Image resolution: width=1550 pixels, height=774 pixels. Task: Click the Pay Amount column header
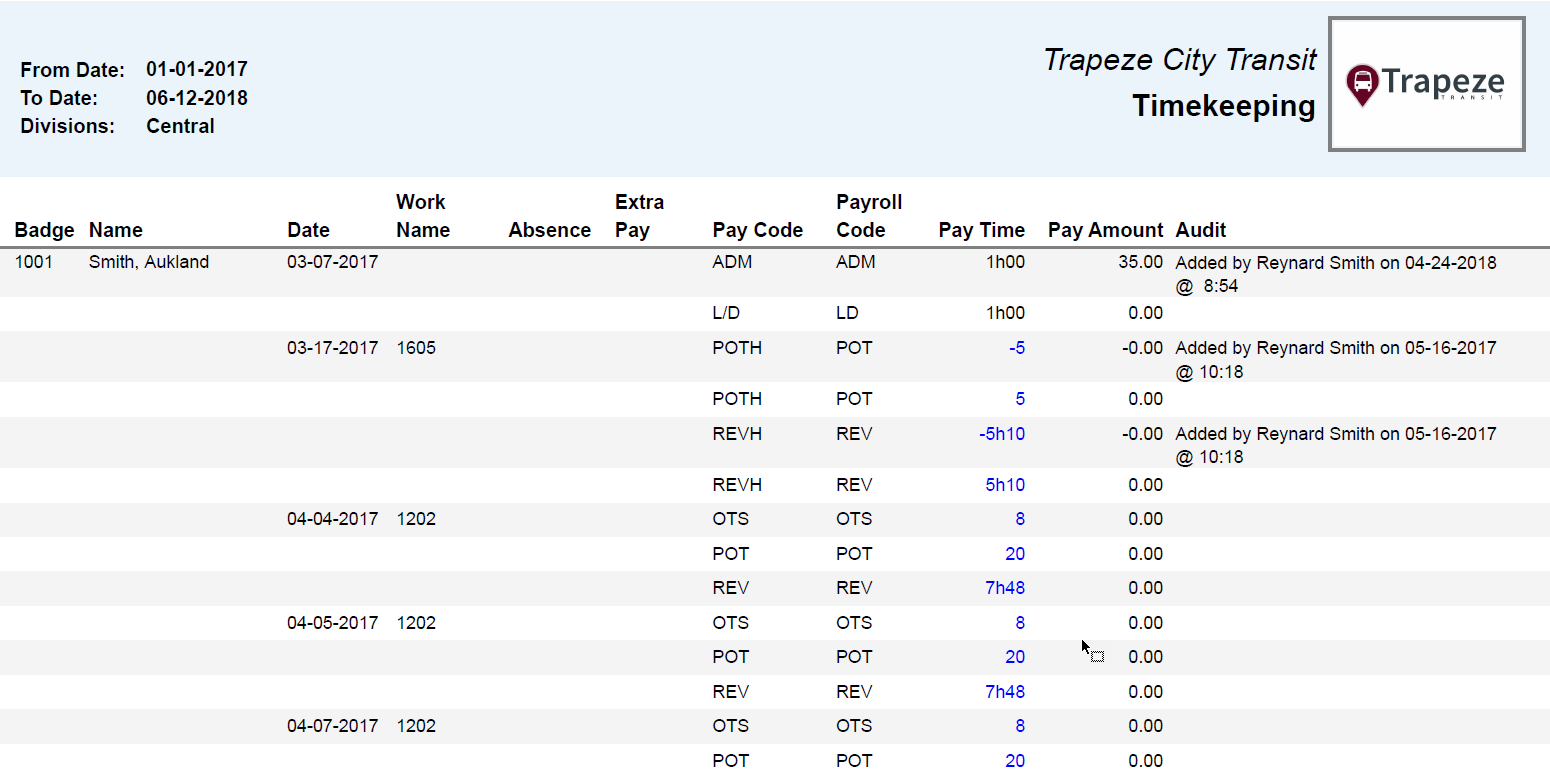[1105, 229]
